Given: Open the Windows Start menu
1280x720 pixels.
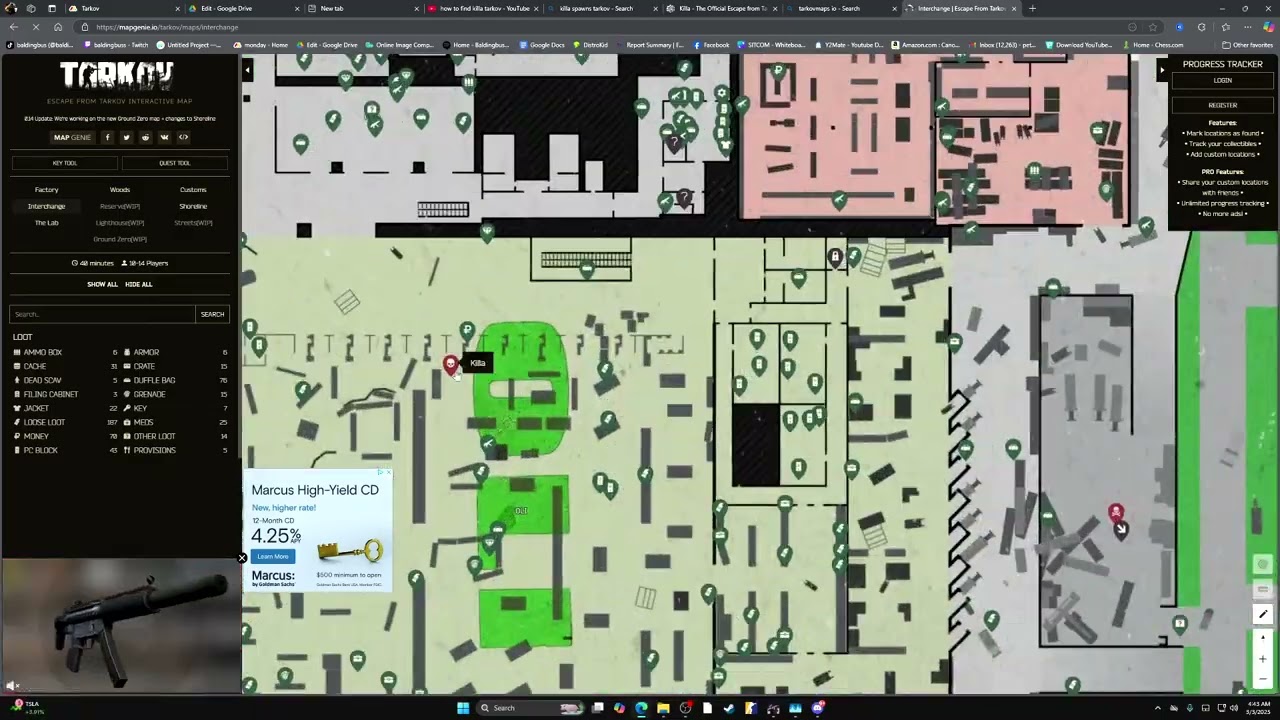Looking at the screenshot, I should [463, 708].
